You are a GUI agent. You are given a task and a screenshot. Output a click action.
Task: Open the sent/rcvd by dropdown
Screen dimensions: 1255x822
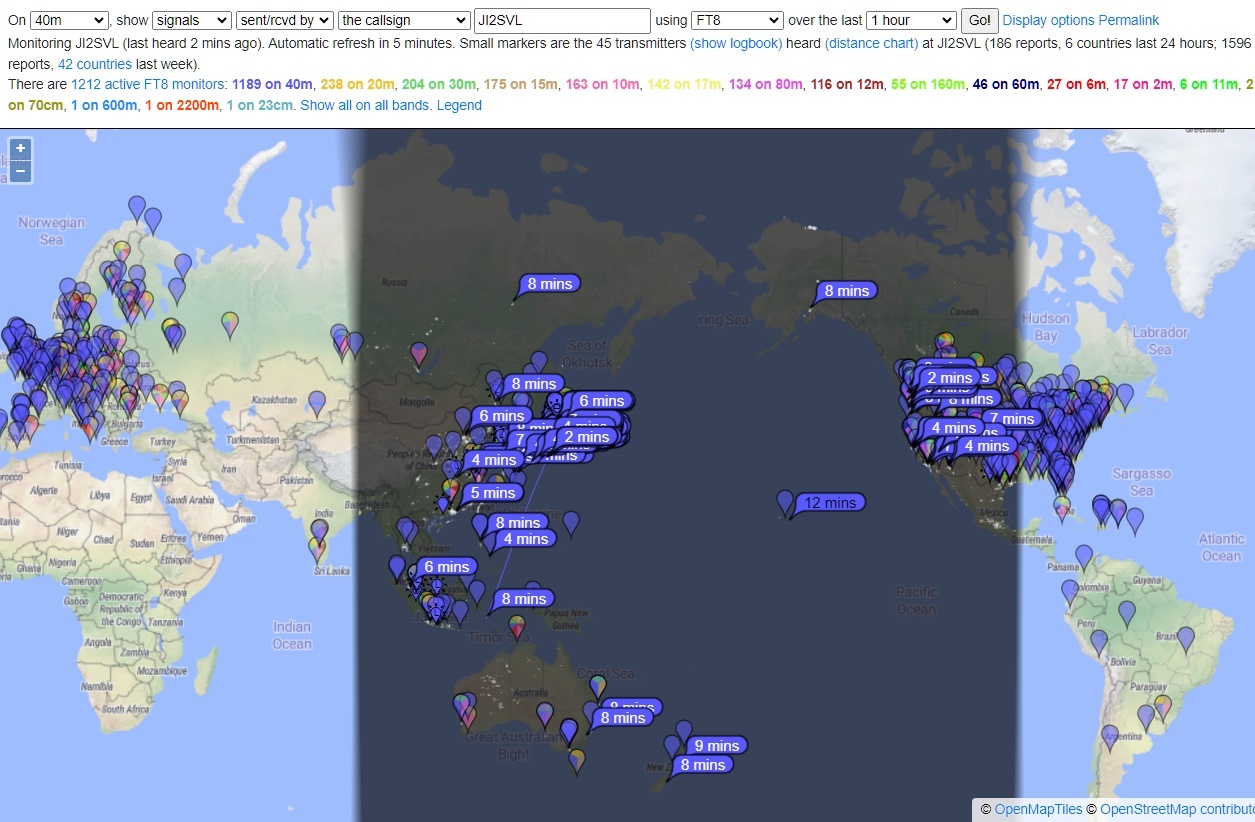(285, 20)
